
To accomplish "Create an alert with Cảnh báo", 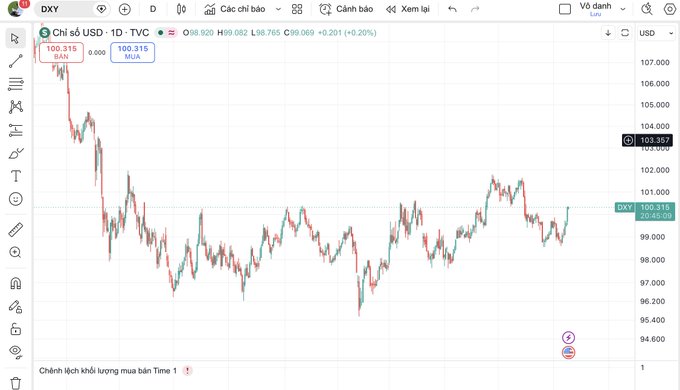I will click(x=346, y=9).
